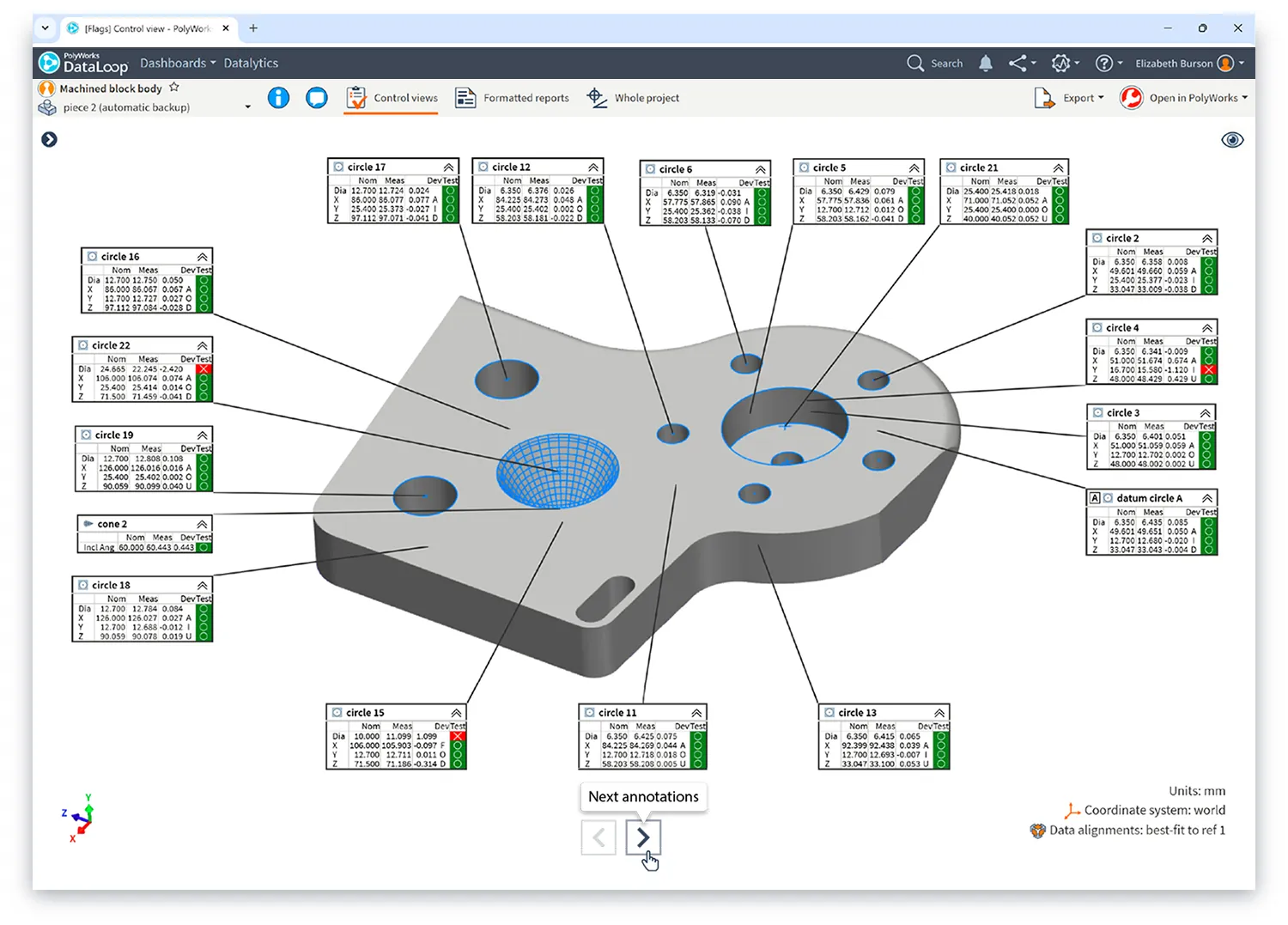The width and height of the screenshot is (1288, 925).
Task: Check notifications via the bell icon
Action: click(985, 63)
